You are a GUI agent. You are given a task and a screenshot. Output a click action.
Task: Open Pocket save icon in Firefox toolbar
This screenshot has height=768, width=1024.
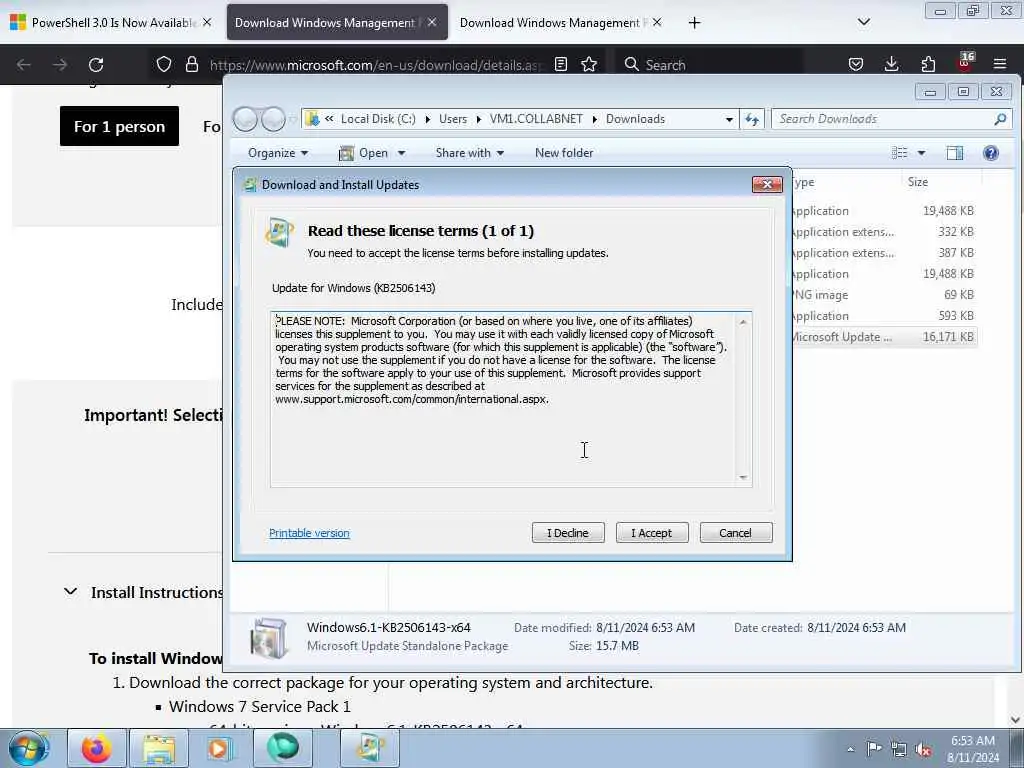tap(856, 64)
